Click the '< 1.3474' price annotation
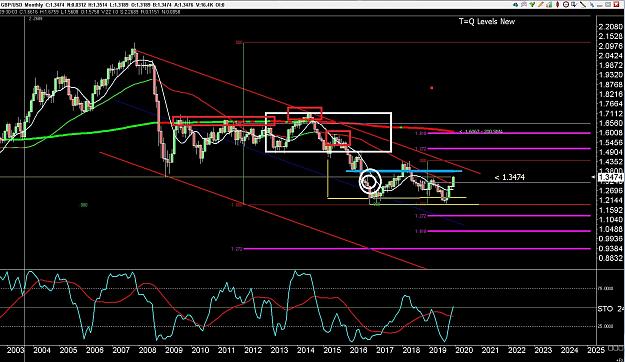625x362 pixels. (x=509, y=177)
